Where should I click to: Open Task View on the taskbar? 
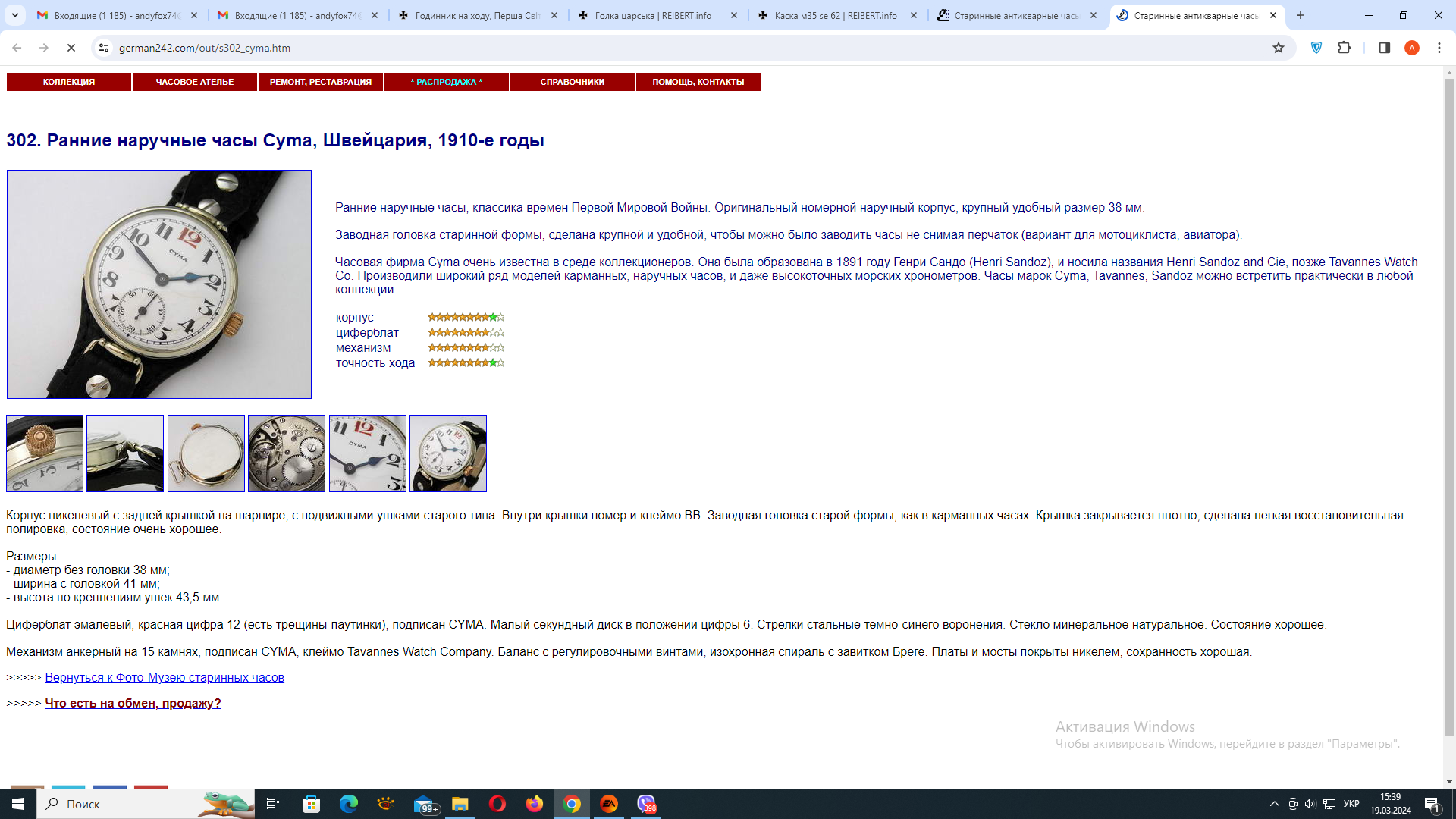[273, 804]
